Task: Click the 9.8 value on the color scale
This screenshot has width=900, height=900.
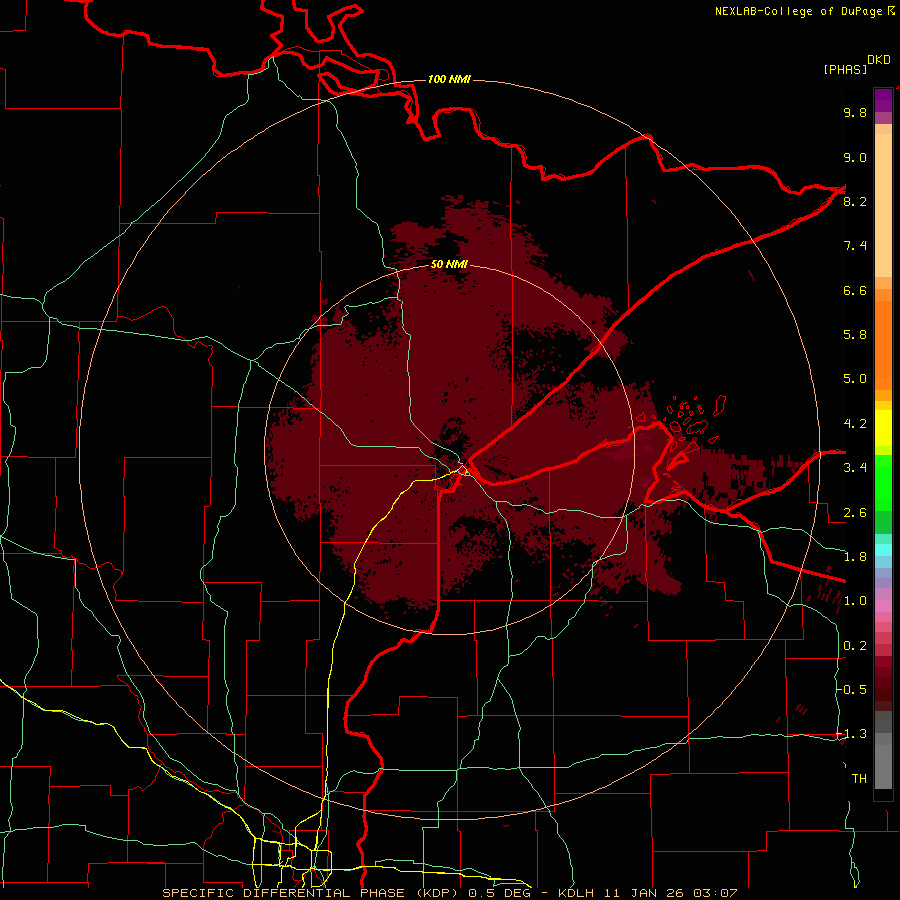Action: point(855,112)
